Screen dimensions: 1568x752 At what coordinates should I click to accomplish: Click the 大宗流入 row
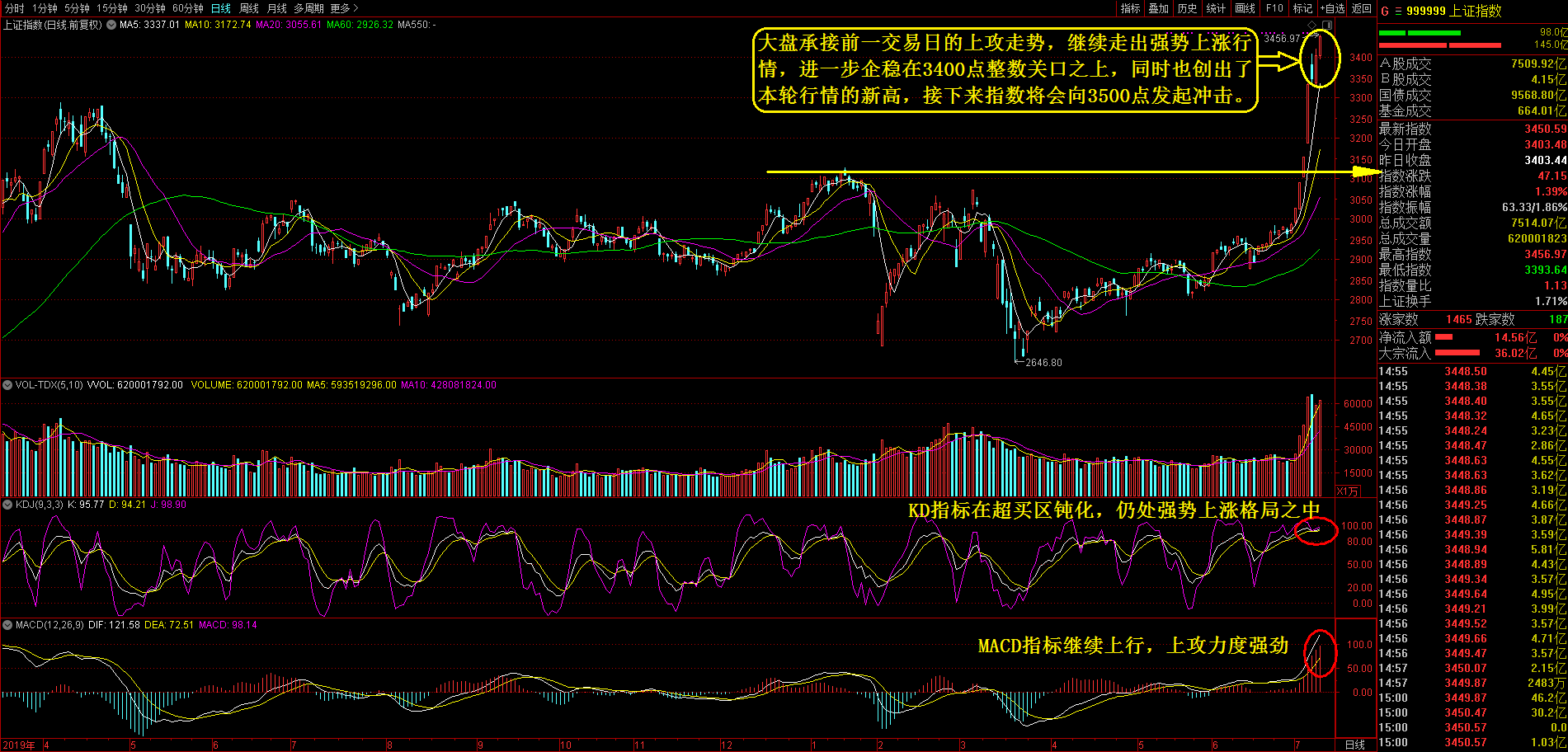(1472, 354)
